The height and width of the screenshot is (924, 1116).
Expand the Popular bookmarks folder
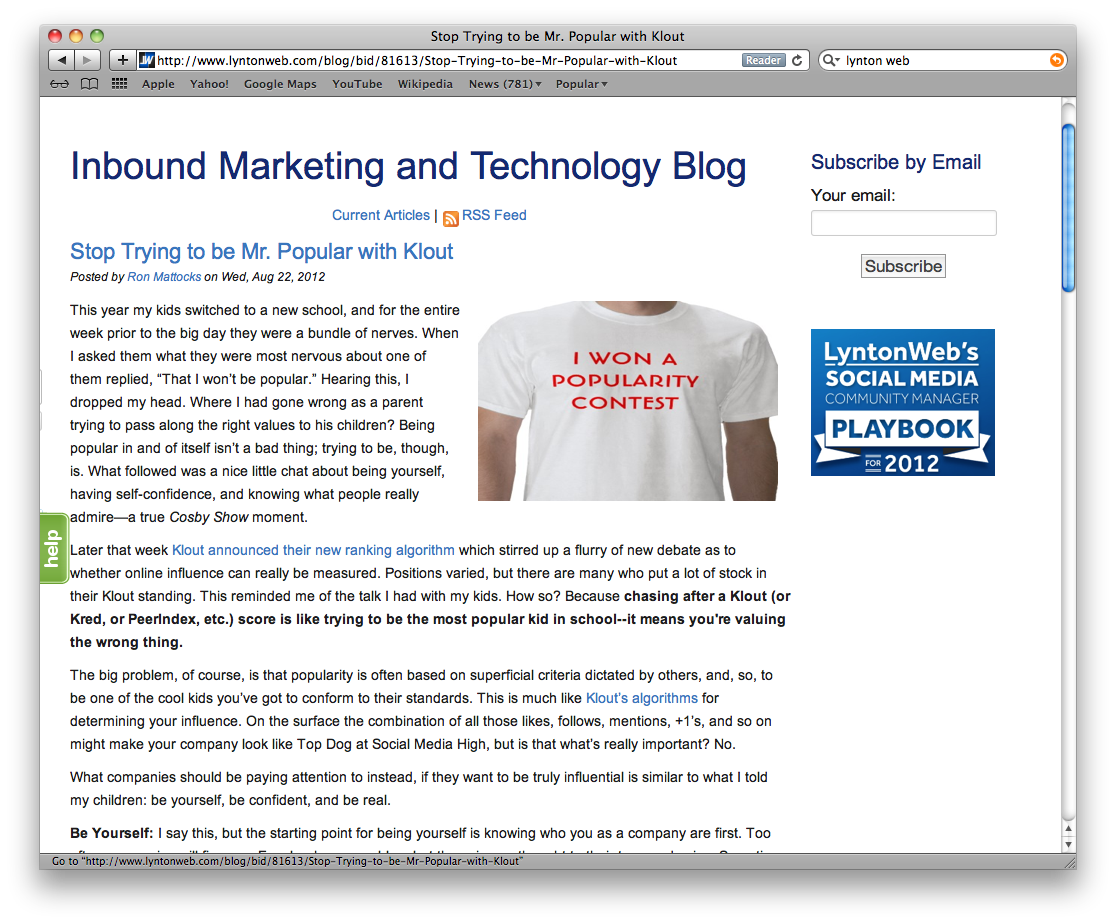[581, 84]
